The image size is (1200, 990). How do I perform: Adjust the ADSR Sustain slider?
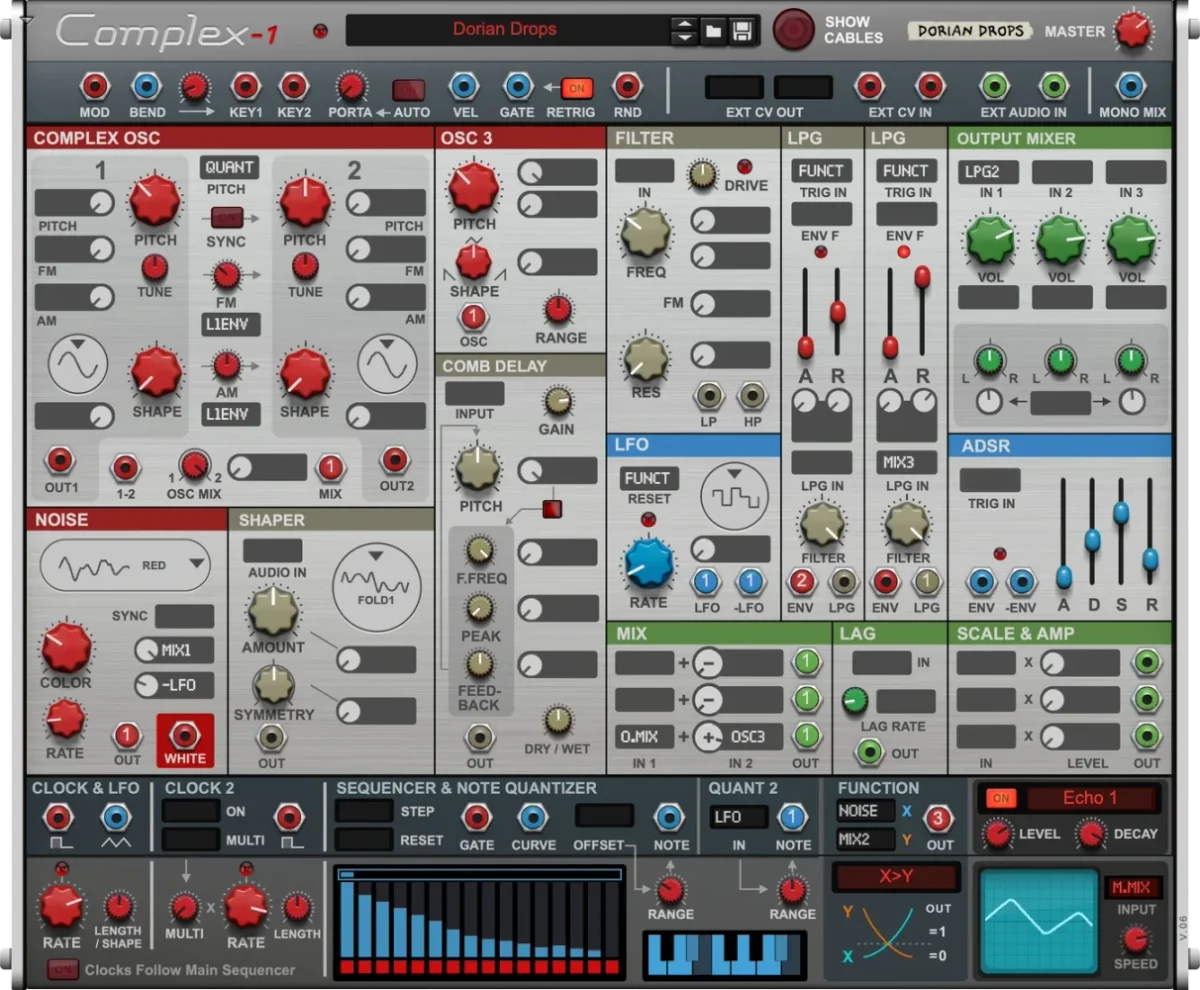tap(1121, 513)
